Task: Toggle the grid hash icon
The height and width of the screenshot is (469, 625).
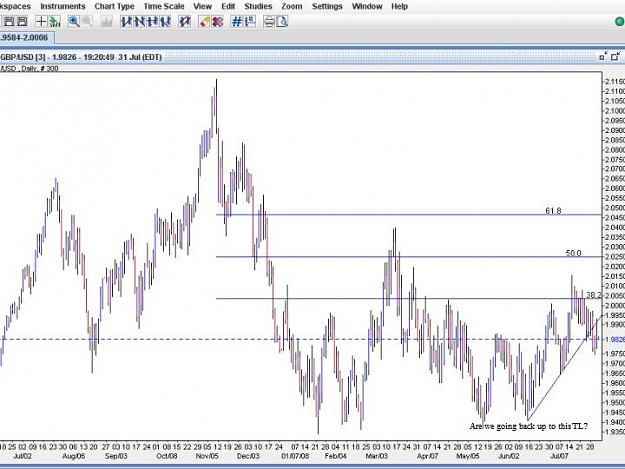Action: (237, 22)
